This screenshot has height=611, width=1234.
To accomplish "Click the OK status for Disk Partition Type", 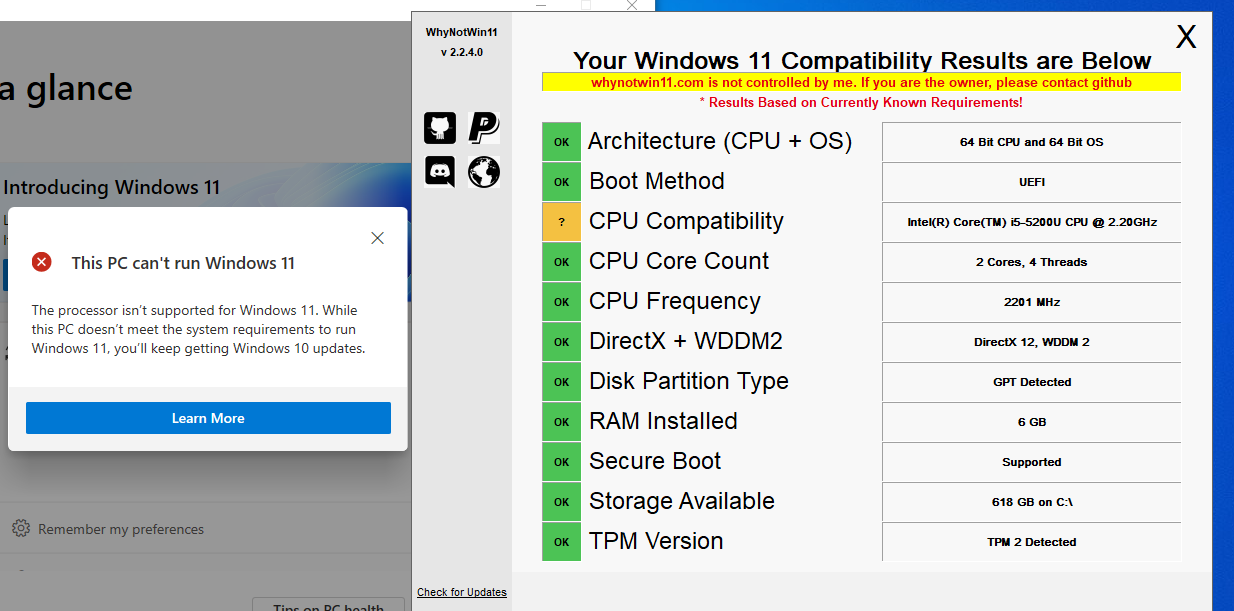I will 562,382.
